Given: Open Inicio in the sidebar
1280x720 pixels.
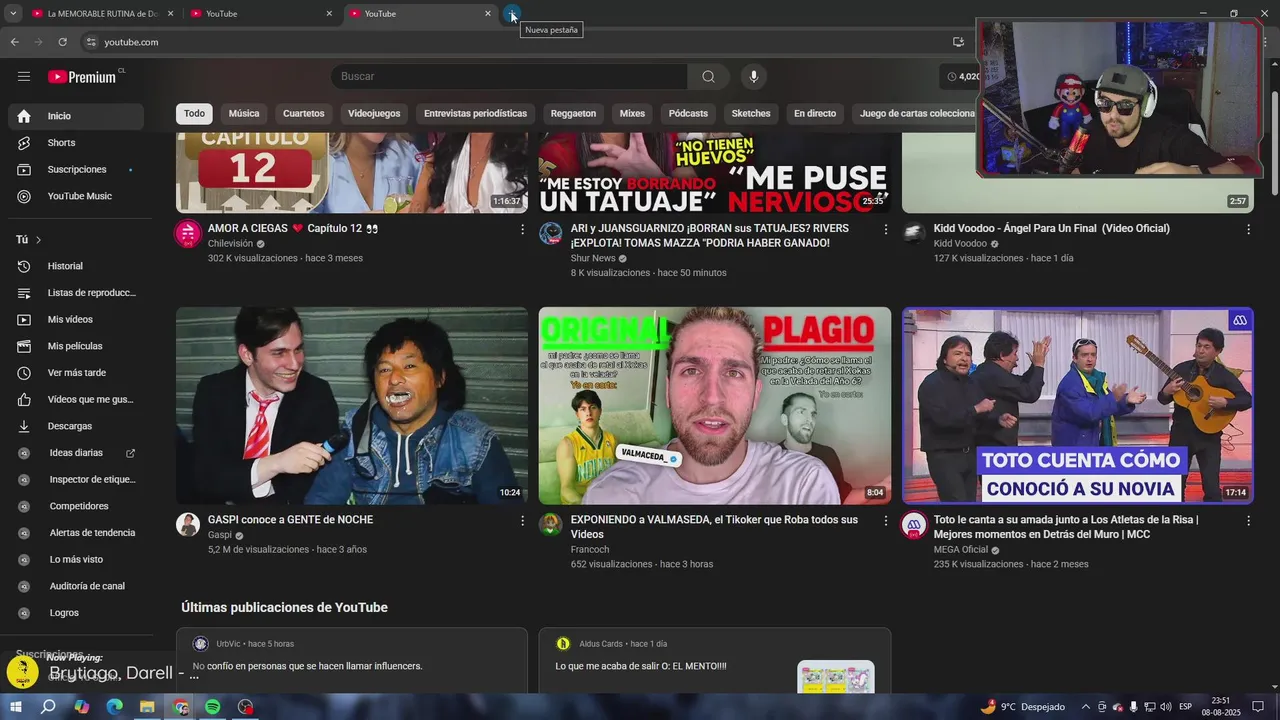Looking at the screenshot, I should tap(76, 116).
